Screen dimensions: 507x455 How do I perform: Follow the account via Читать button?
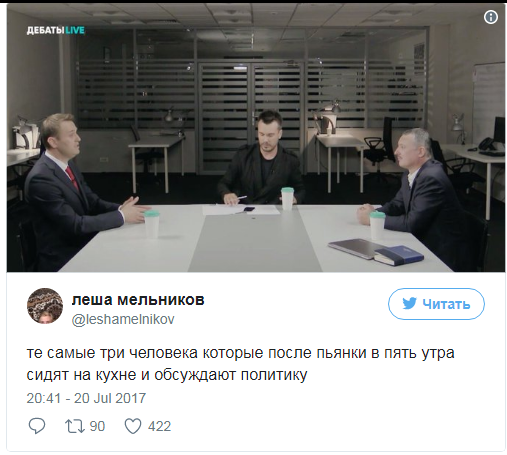tap(436, 304)
